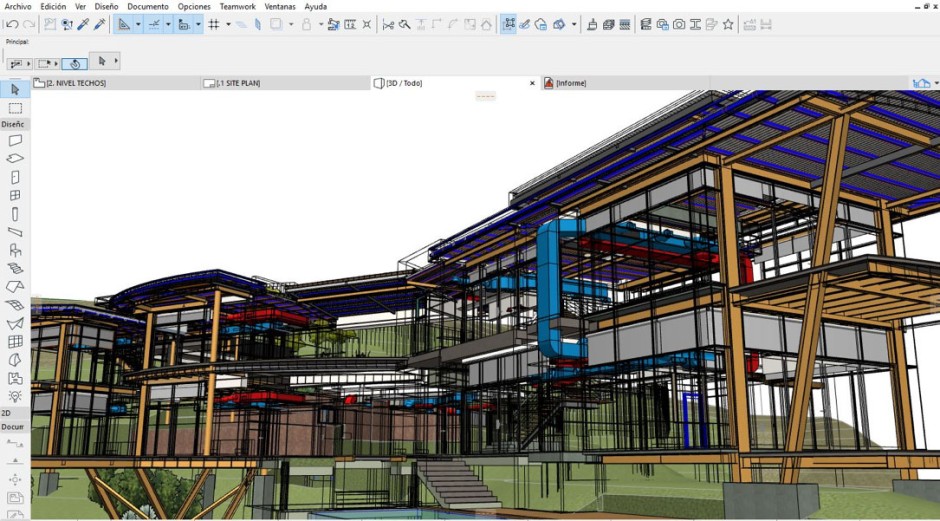Viewport: 940px width, 521px height.
Task: Toggle the guide lines button
Action: click(x=153, y=24)
